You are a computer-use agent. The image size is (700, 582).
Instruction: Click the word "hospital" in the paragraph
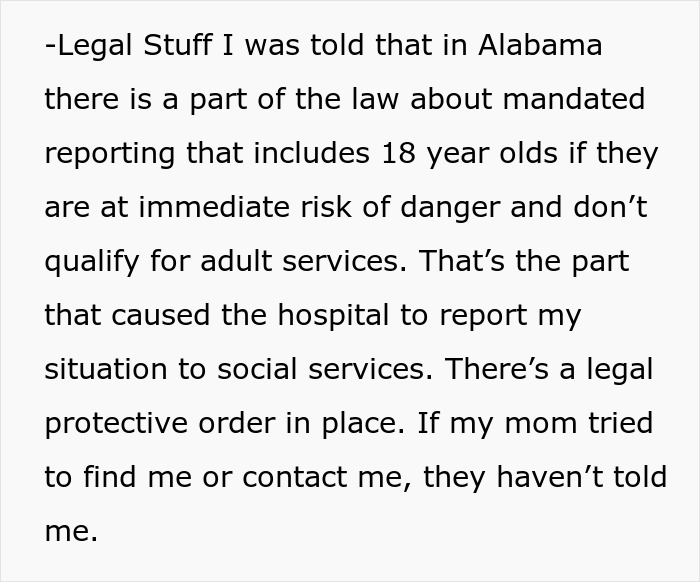click(333, 317)
